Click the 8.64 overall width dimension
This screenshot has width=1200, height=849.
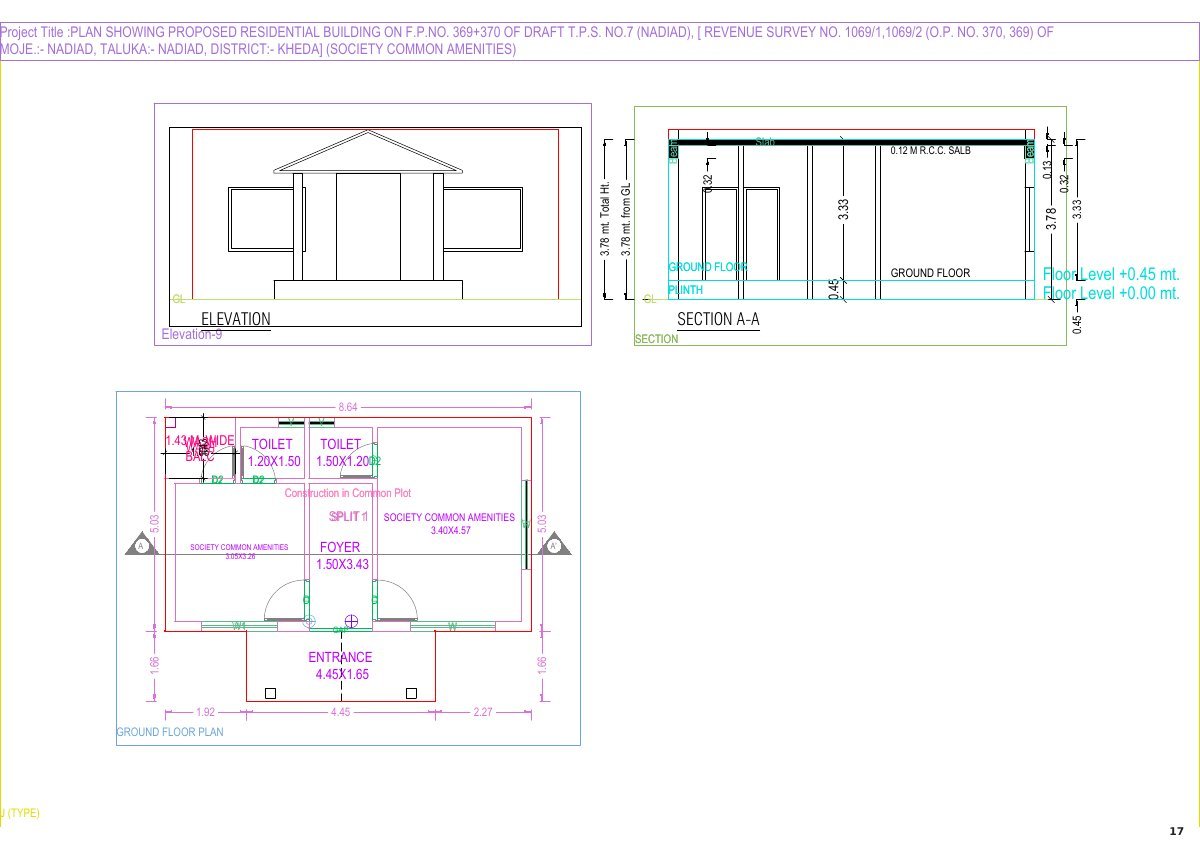pos(348,407)
